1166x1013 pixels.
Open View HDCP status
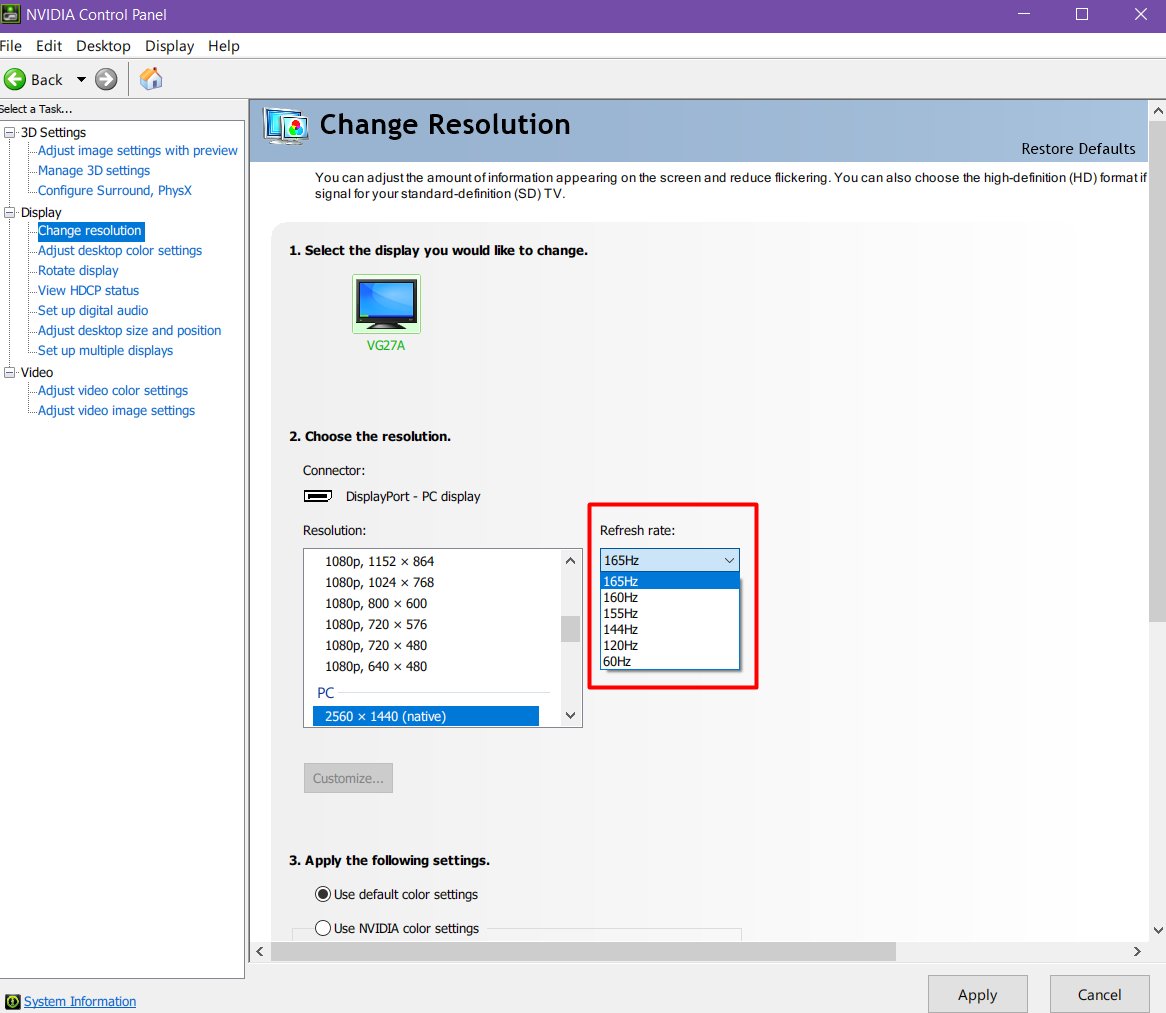[x=88, y=291]
